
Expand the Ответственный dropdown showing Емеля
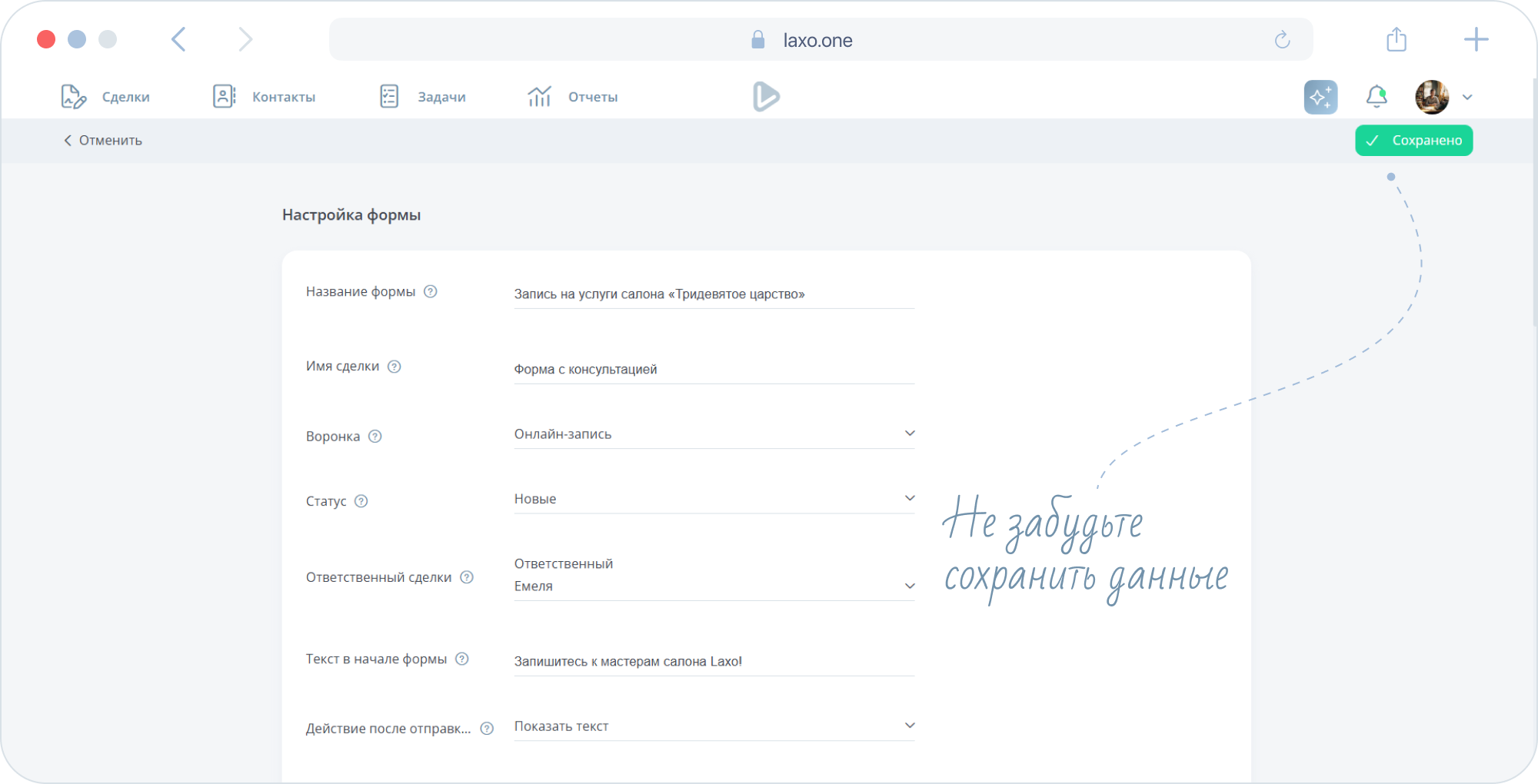tap(909, 586)
